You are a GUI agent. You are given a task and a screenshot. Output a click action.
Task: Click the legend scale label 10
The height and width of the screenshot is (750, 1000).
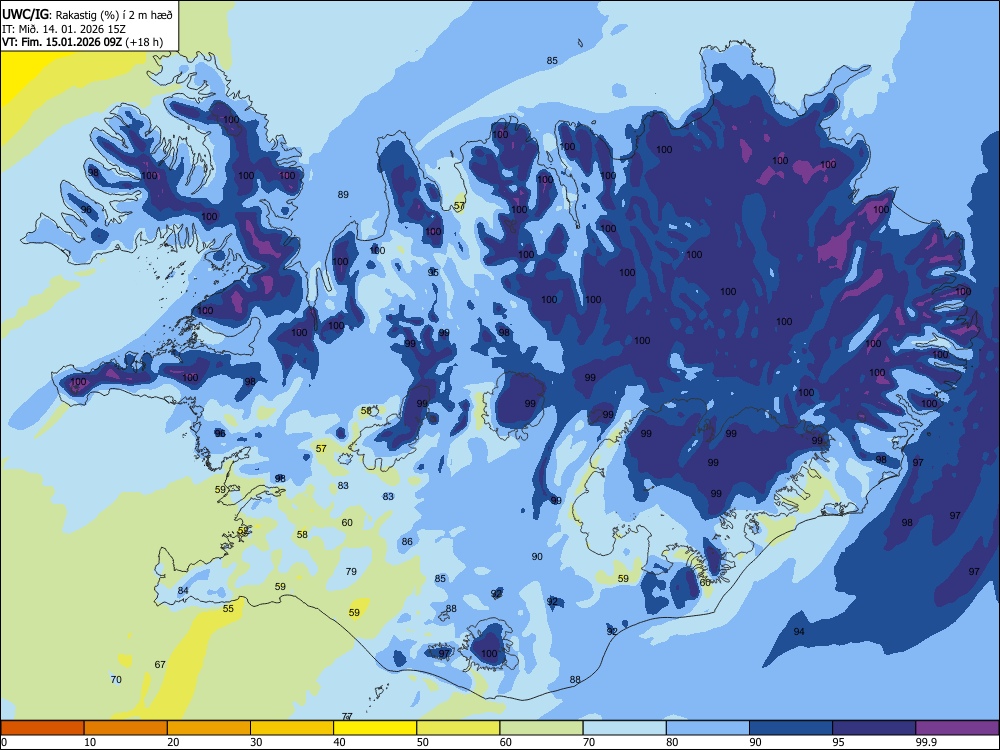(x=90, y=742)
